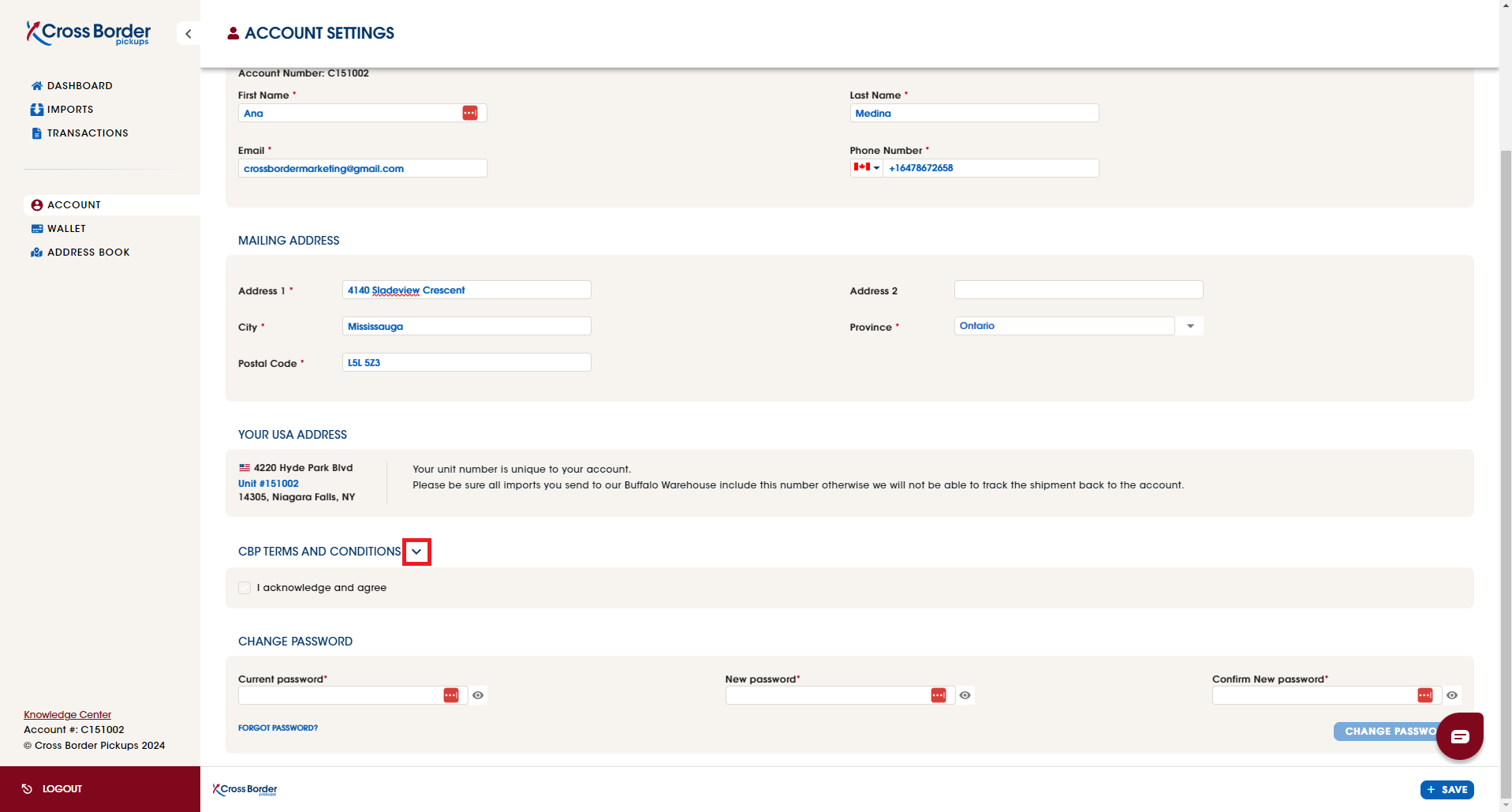Click the City field
Image resolution: width=1512 pixels, height=812 pixels.
click(467, 326)
